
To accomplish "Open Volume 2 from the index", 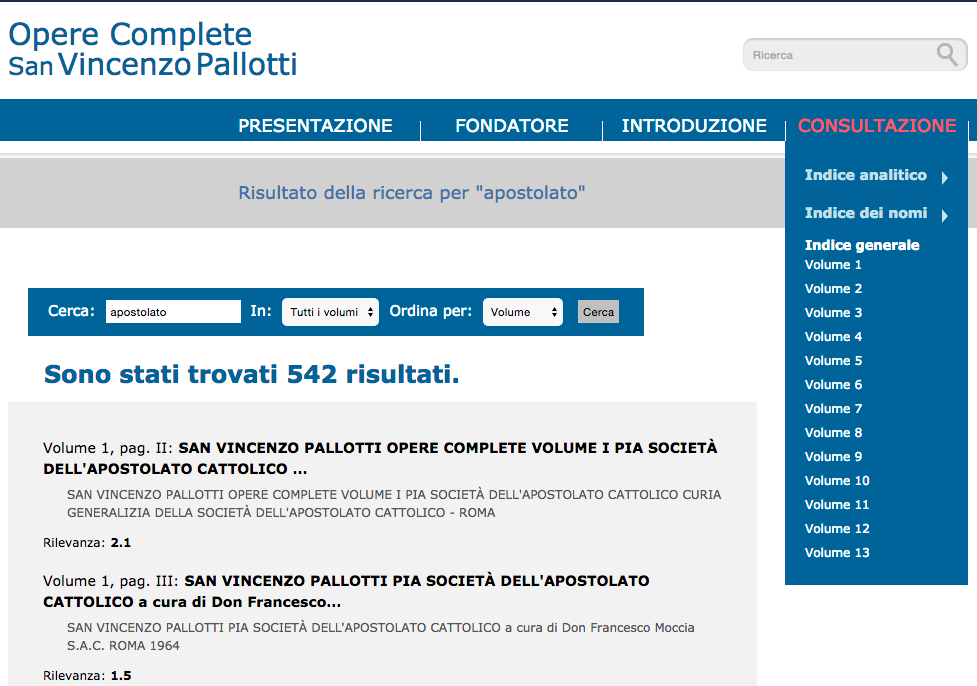I will pos(833,288).
